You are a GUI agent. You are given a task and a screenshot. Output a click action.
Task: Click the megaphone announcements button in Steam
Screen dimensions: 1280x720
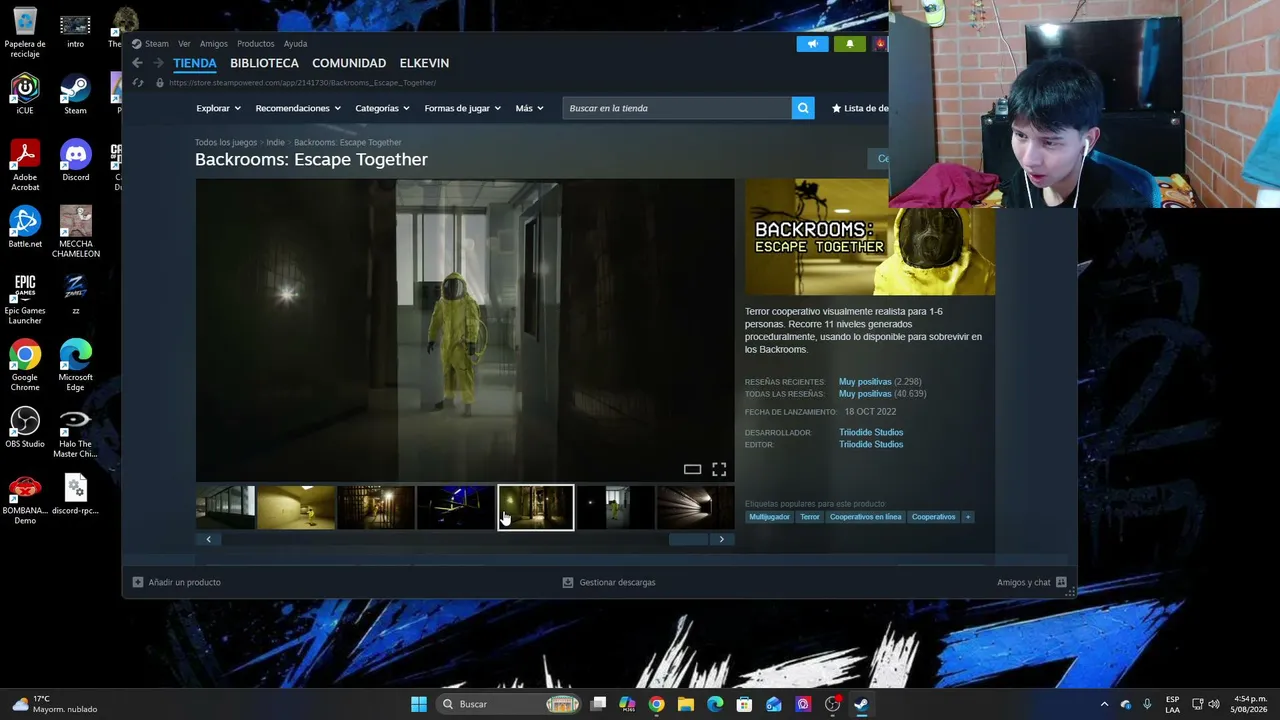[x=812, y=44]
